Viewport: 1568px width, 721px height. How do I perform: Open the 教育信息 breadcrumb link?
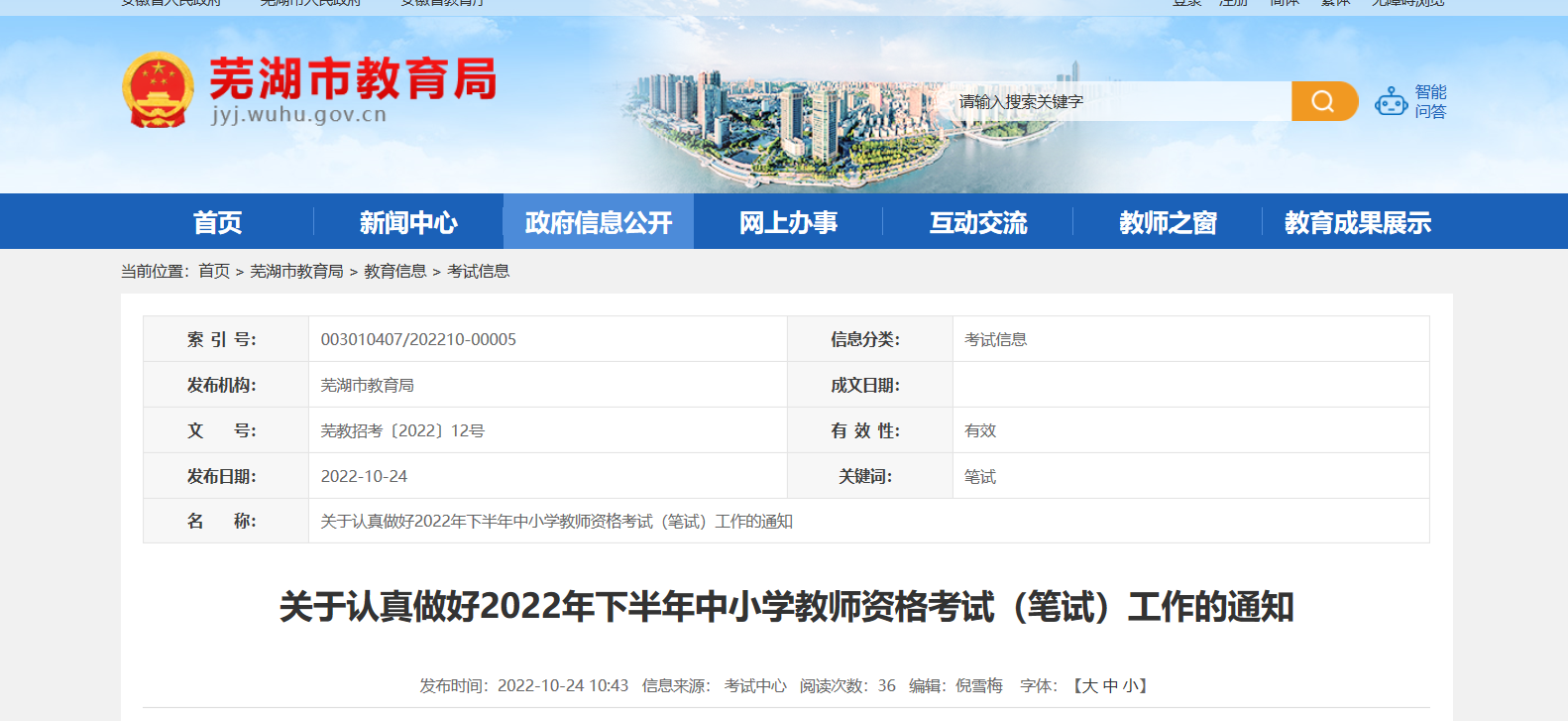[x=394, y=271]
